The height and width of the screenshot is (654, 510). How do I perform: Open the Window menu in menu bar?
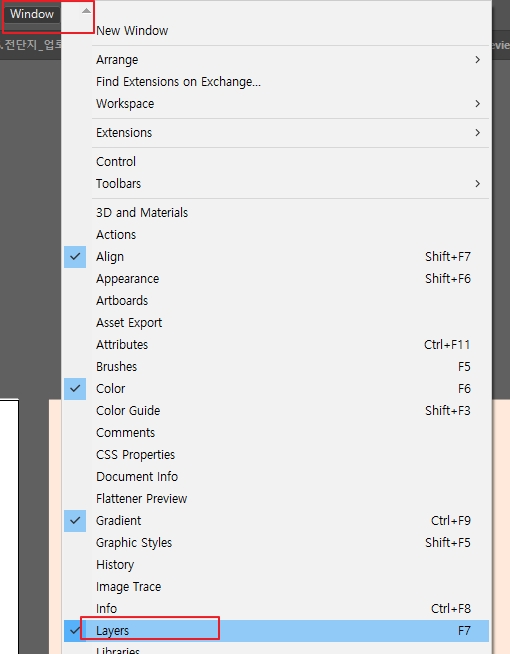32,14
